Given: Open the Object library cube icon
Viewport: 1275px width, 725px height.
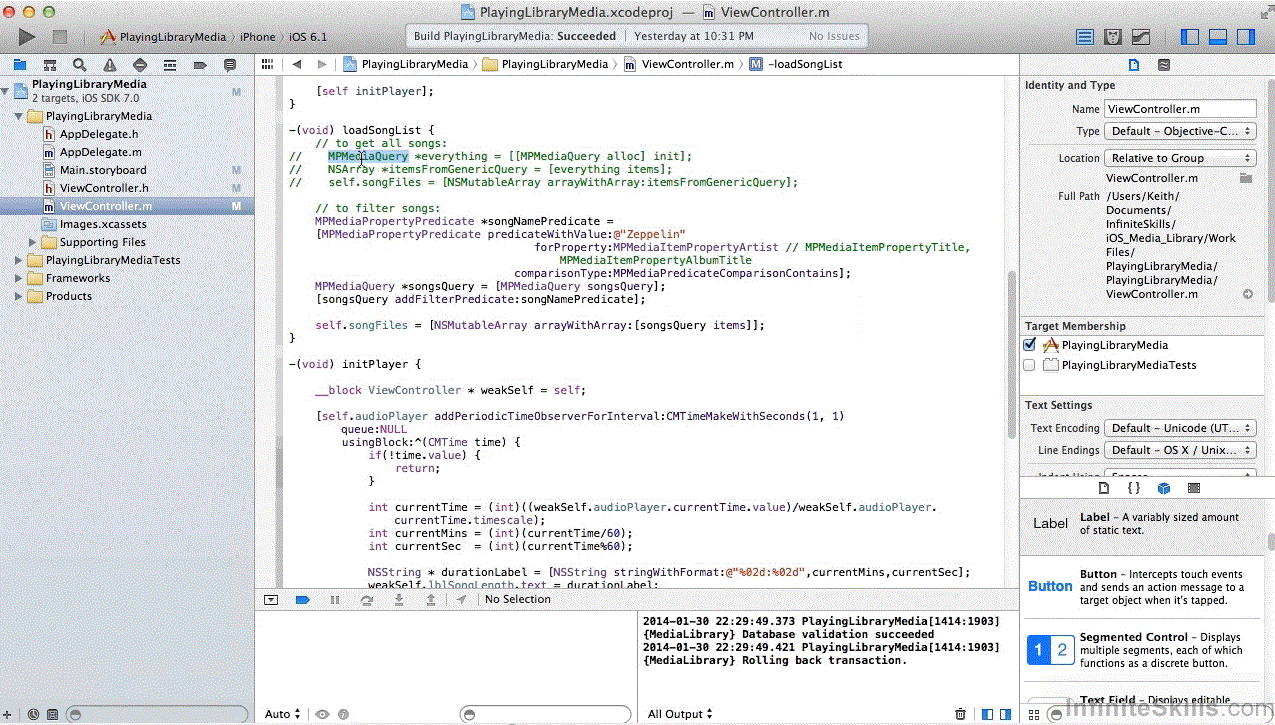Looking at the screenshot, I should (1163, 488).
